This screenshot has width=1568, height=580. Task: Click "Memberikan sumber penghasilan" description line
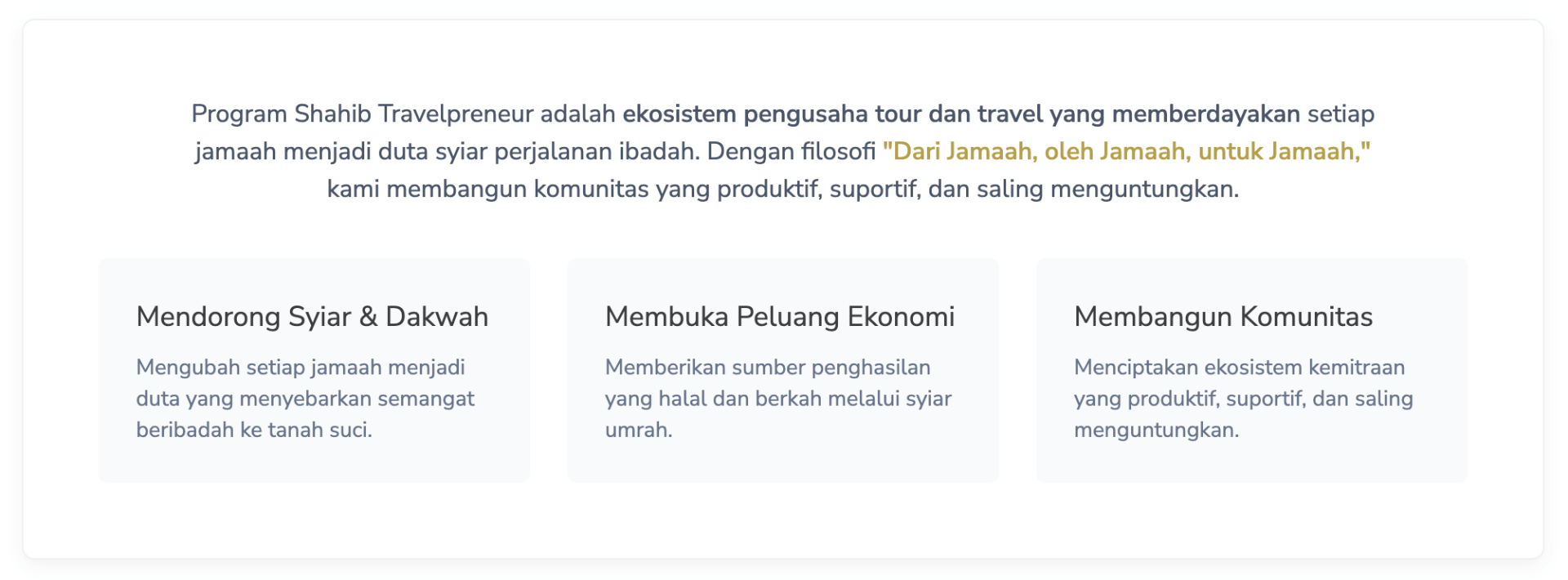pos(767,368)
